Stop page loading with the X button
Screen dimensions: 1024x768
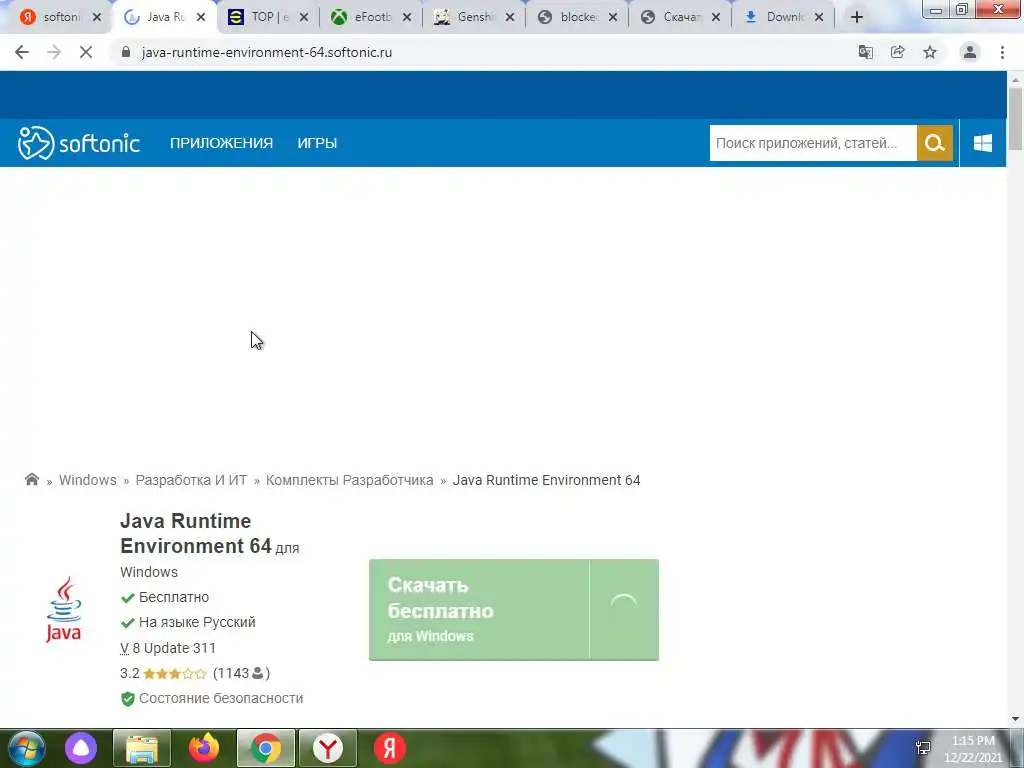pyautogui.click(x=86, y=52)
